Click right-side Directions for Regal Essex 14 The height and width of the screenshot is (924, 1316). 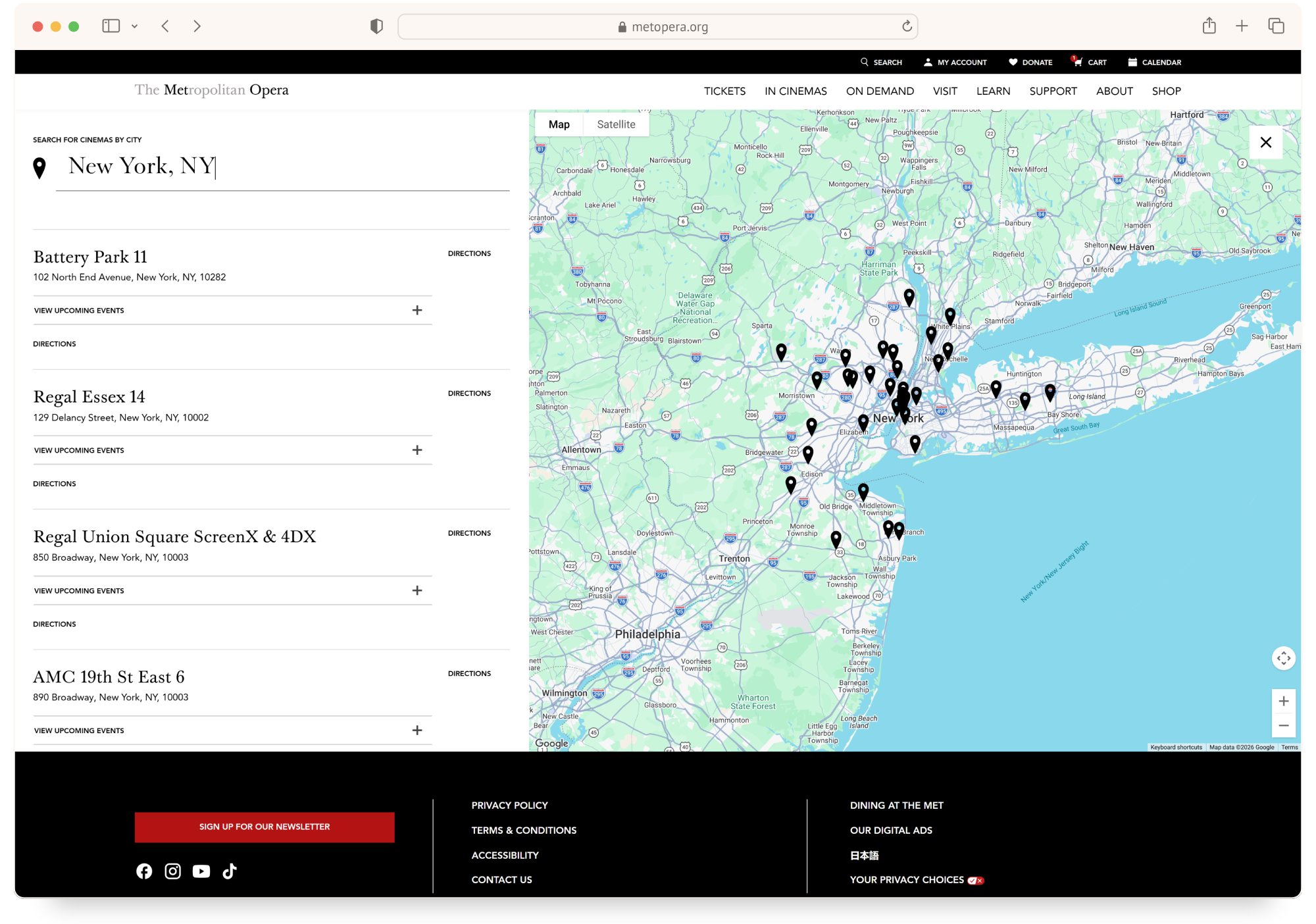tap(469, 394)
